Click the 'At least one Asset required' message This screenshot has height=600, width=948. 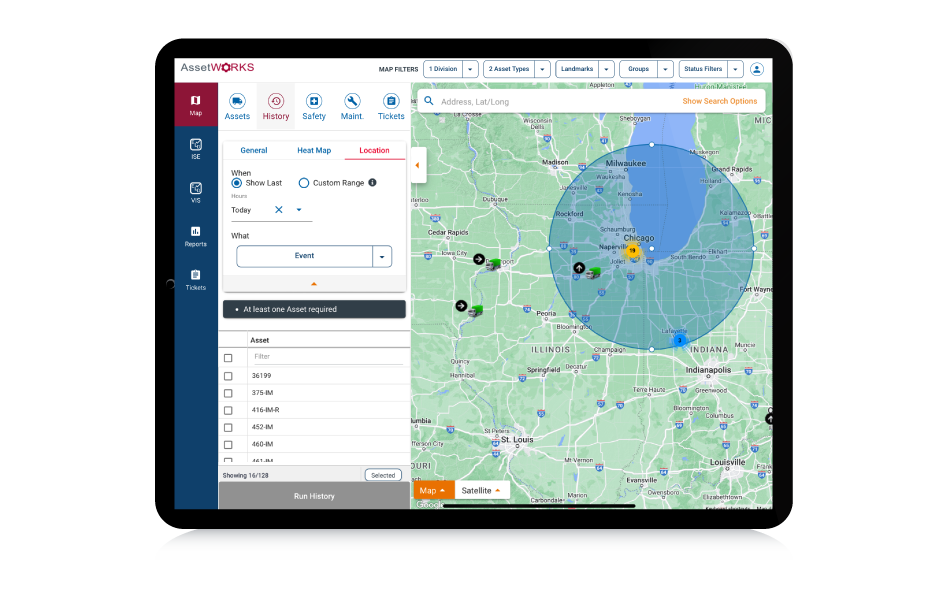(314, 309)
